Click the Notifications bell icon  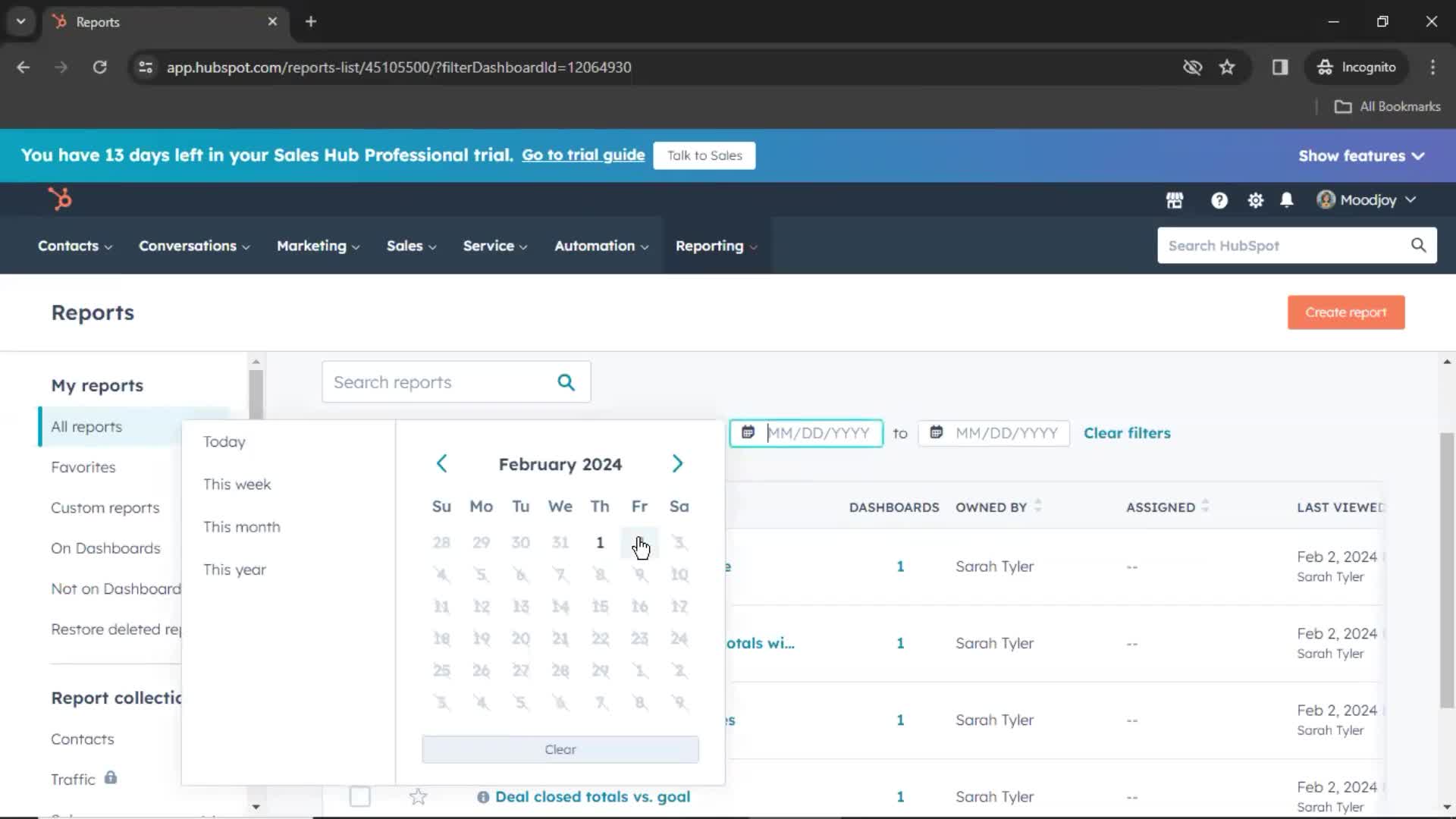tap(1287, 199)
